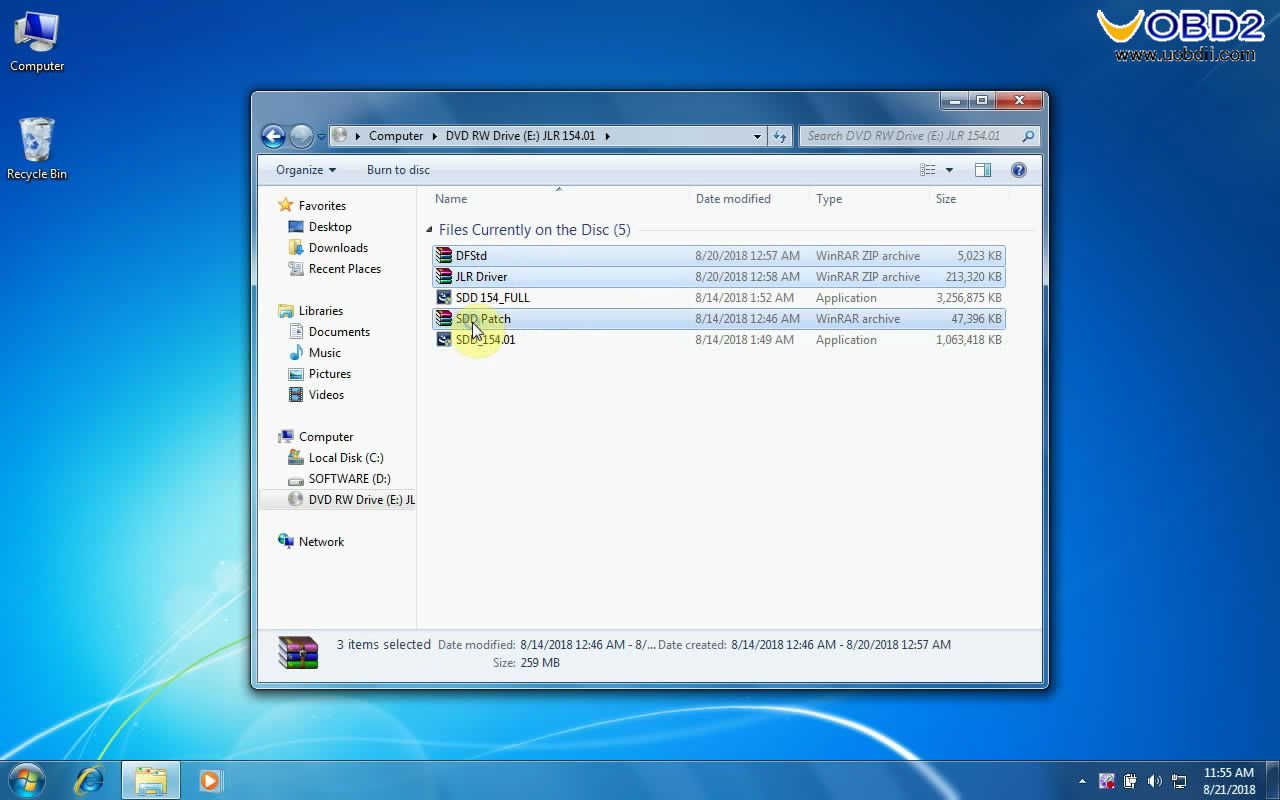Expand the arrow after JLR 154.01 breadcrumb
This screenshot has height=800, width=1280.
click(x=606, y=136)
